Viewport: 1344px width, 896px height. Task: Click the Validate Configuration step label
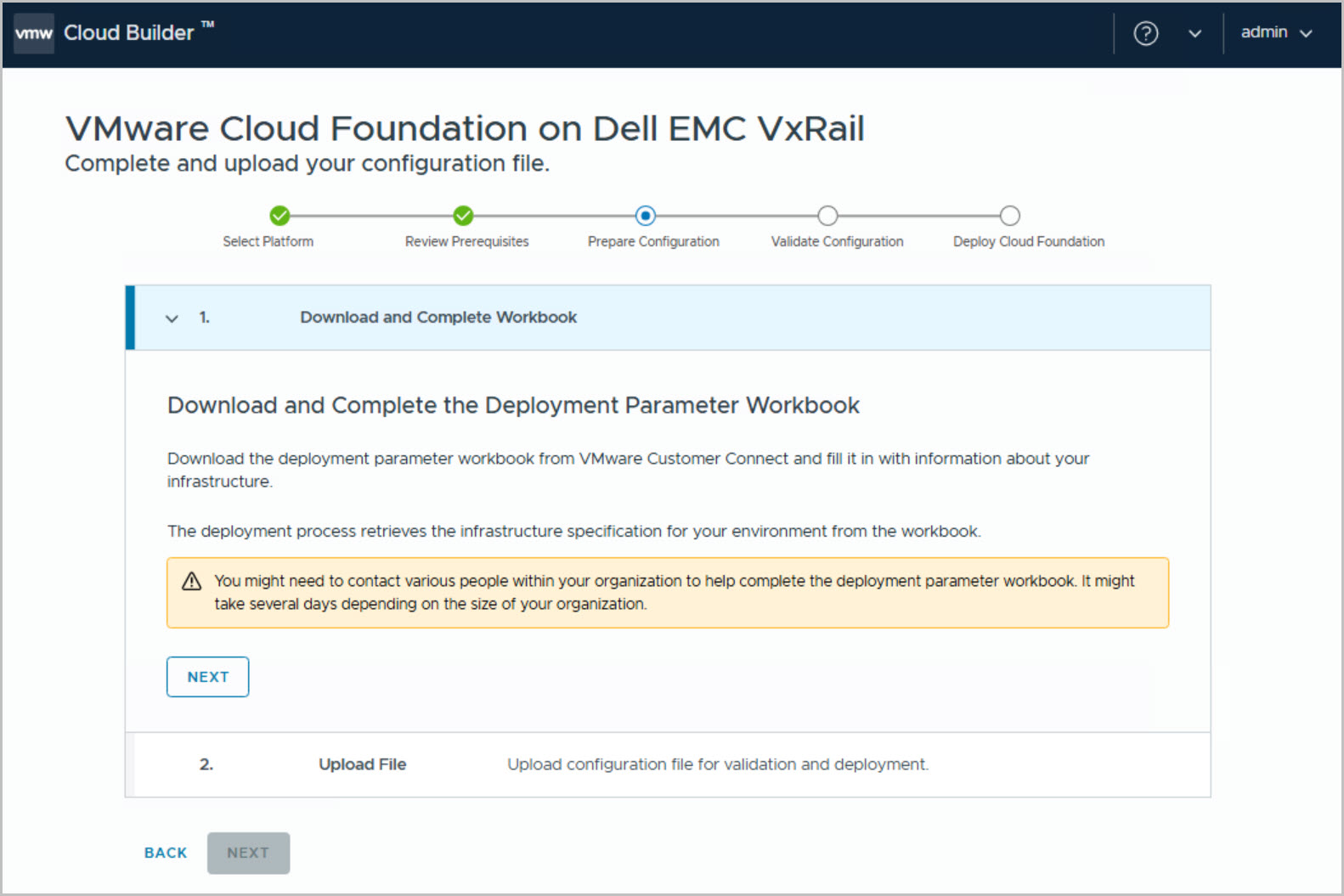[837, 242]
